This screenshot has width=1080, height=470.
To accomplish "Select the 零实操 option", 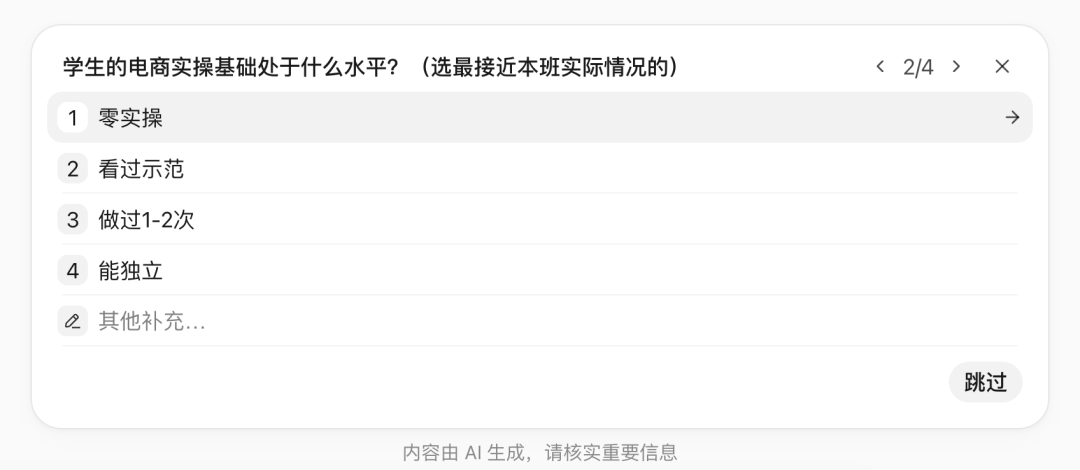I will 540,117.
